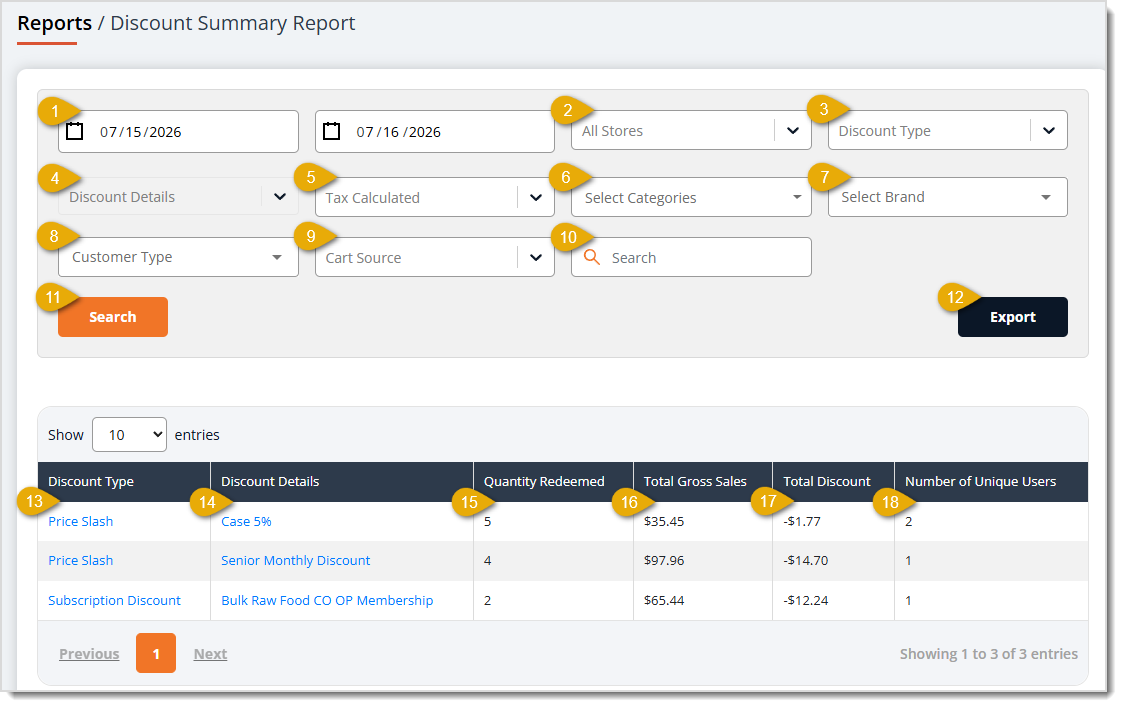The width and height of the screenshot is (1122, 707).
Task: Go to Previous page
Action: tap(89, 653)
